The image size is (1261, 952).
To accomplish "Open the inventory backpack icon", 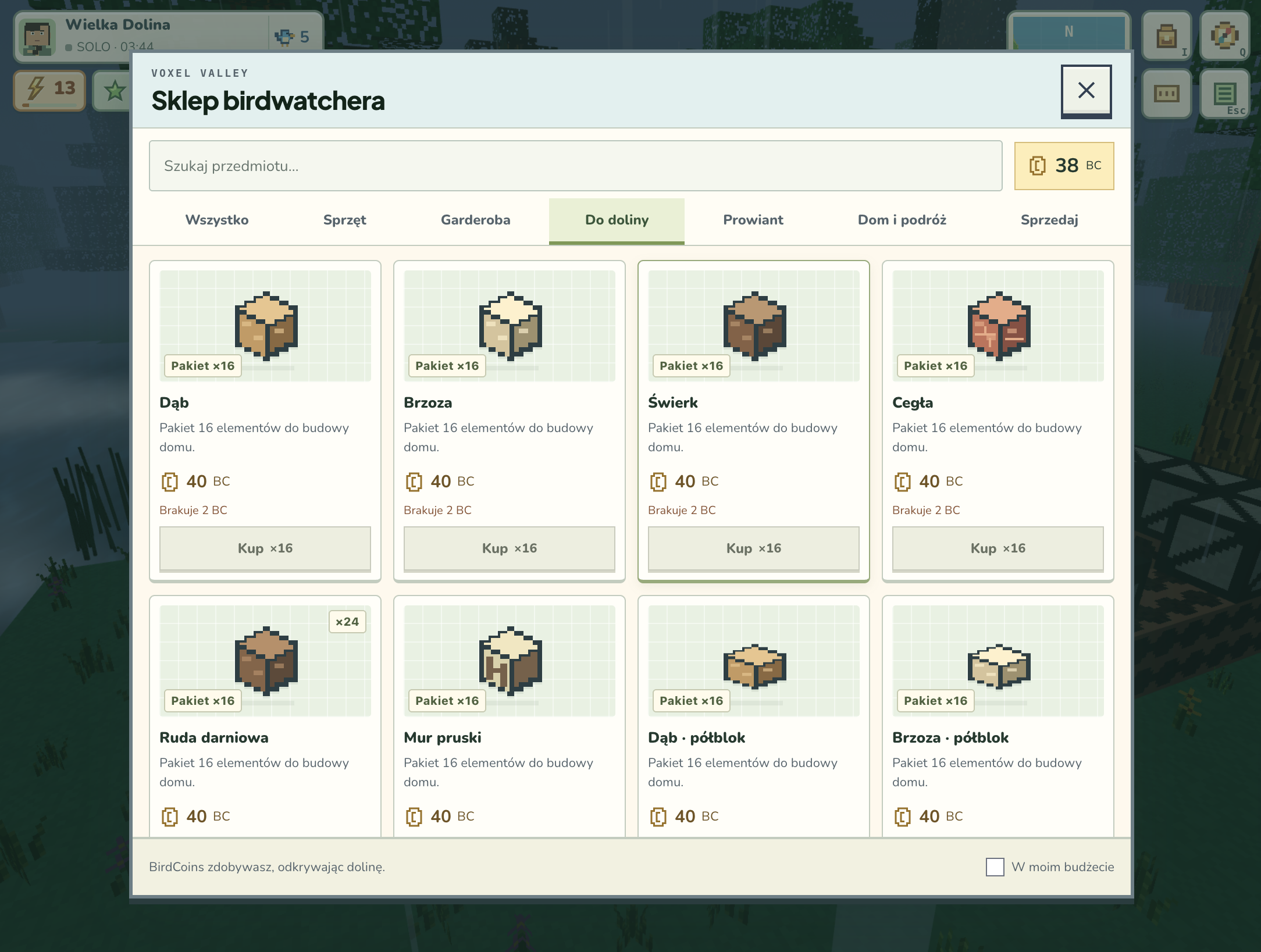I will pyautogui.click(x=1166, y=36).
